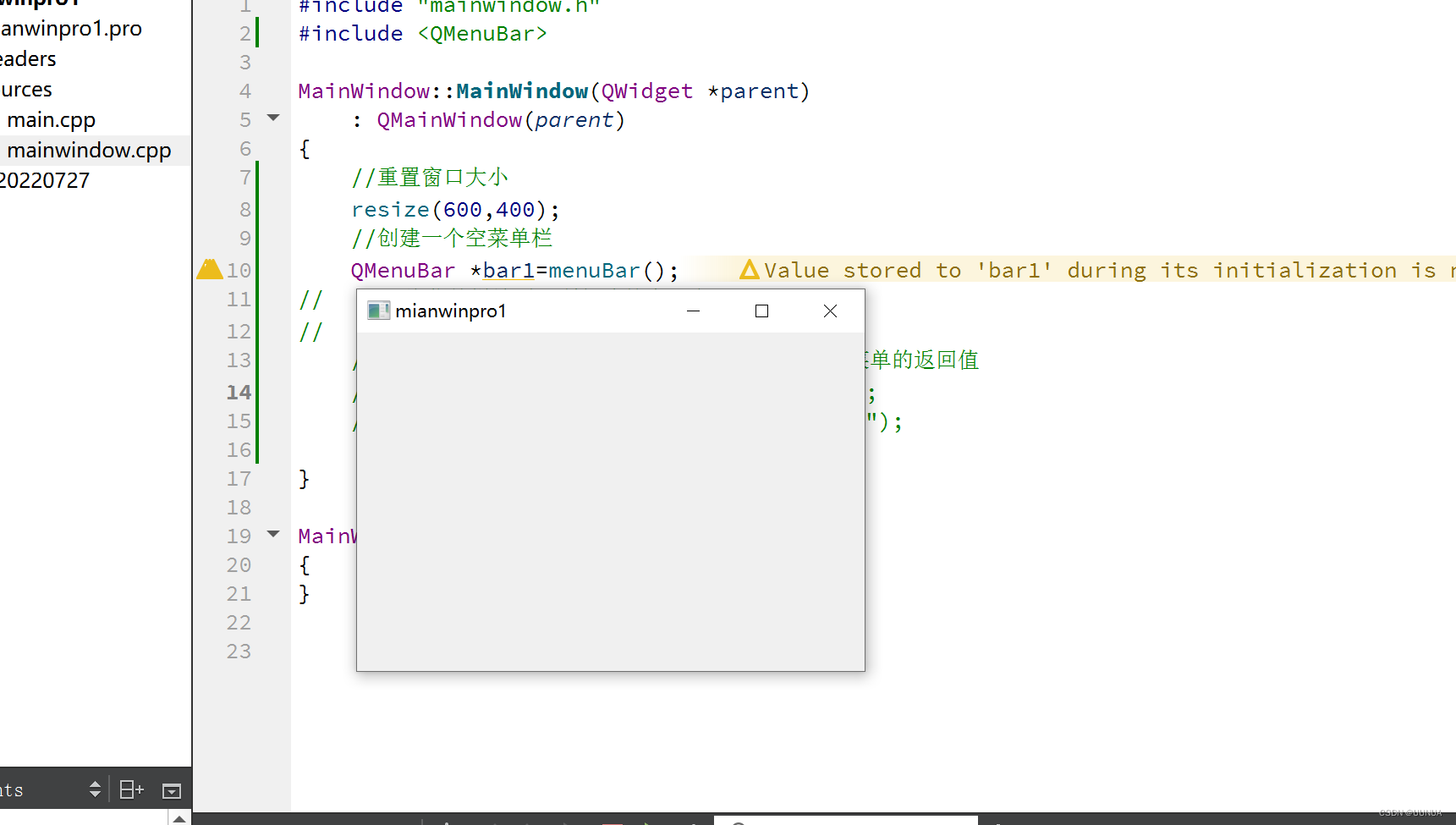1456x825 pixels.
Task: Collapse the destructor fold arrow at line 19
Action: click(273, 534)
